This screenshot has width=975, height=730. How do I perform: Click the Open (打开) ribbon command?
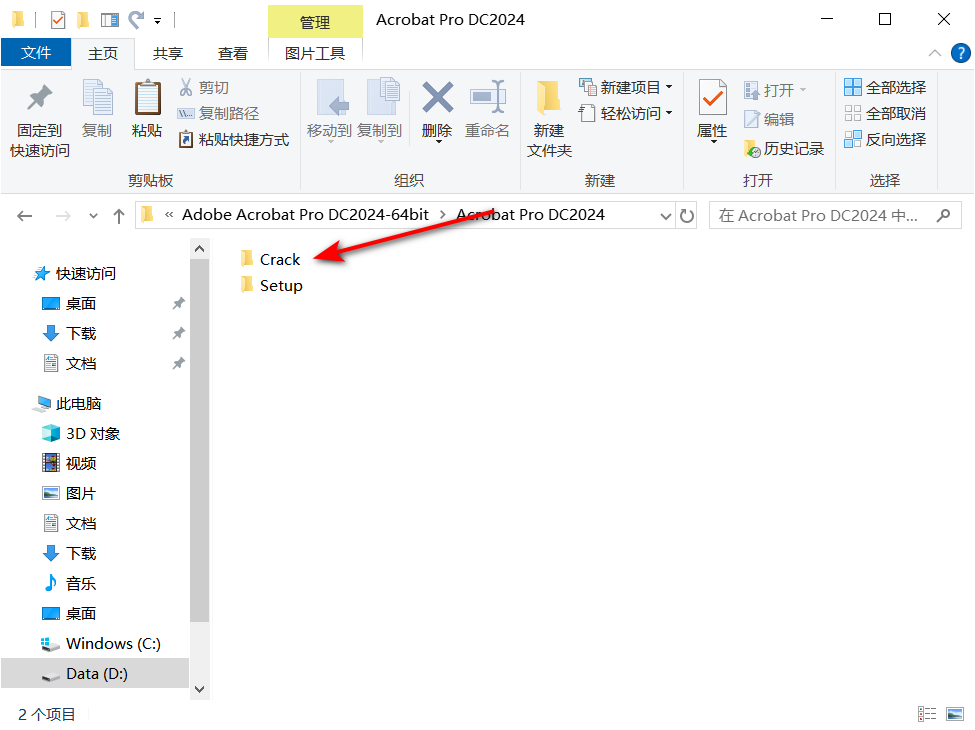click(x=775, y=91)
